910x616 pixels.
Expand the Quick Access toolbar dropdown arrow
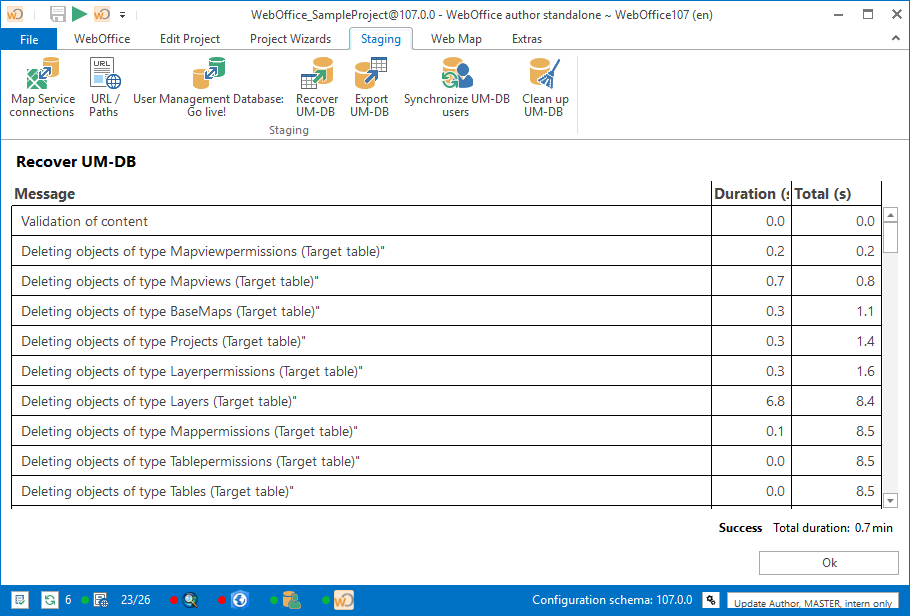122,14
